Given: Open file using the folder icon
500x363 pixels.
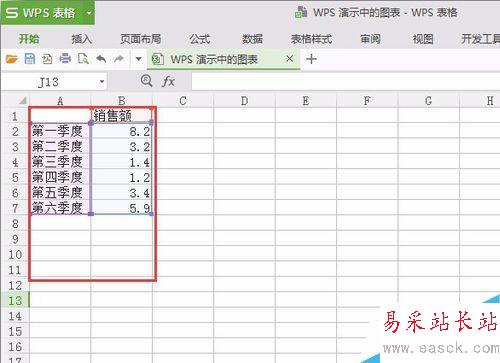Looking at the screenshot, I should pyautogui.click(x=12, y=59).
